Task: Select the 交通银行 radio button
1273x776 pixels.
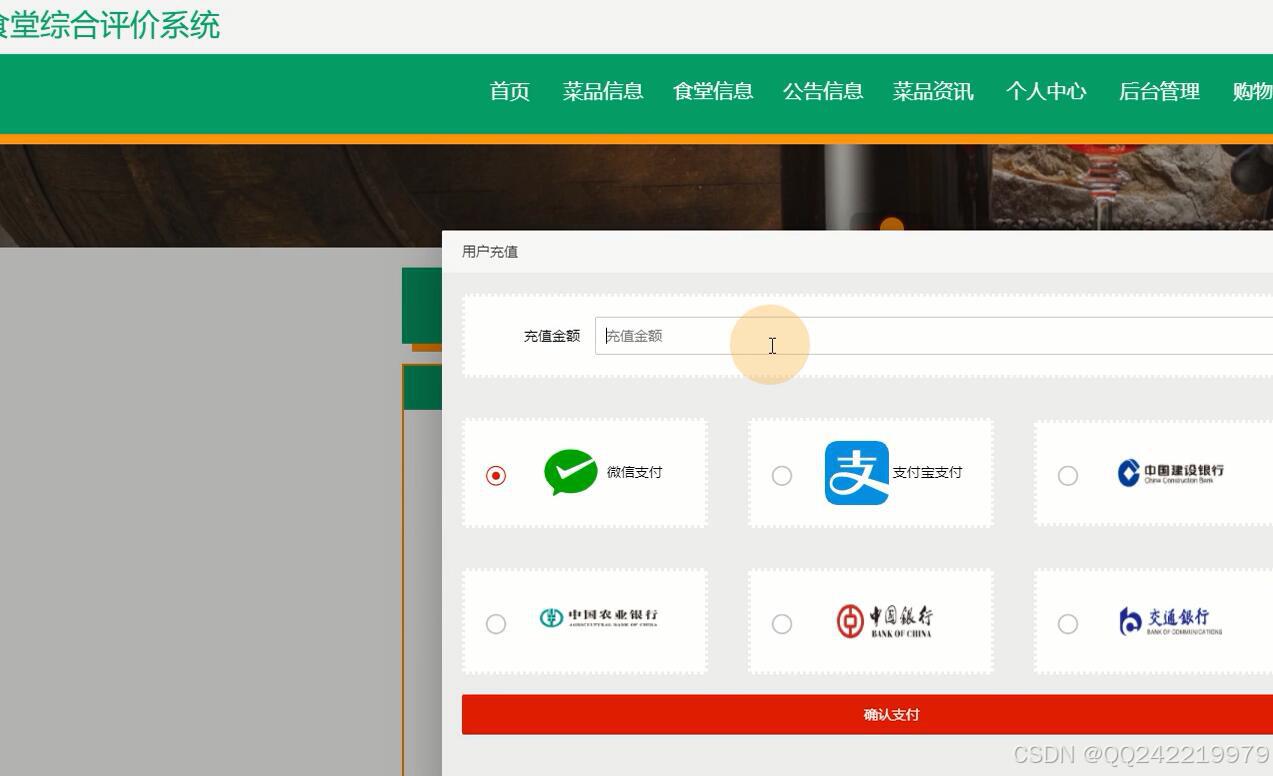Action: point(1068,623)
